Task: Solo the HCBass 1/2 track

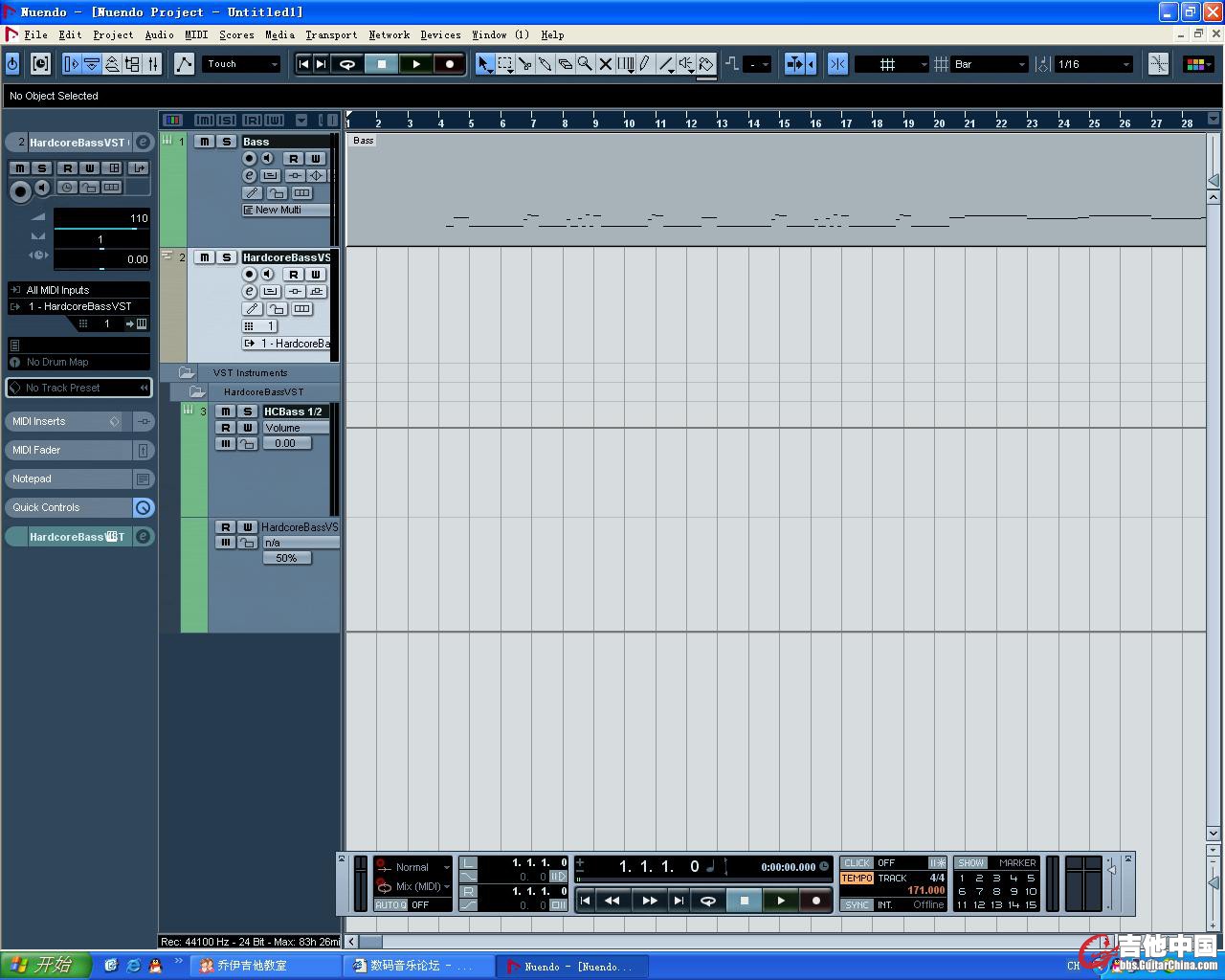Action: pos(247,412)
